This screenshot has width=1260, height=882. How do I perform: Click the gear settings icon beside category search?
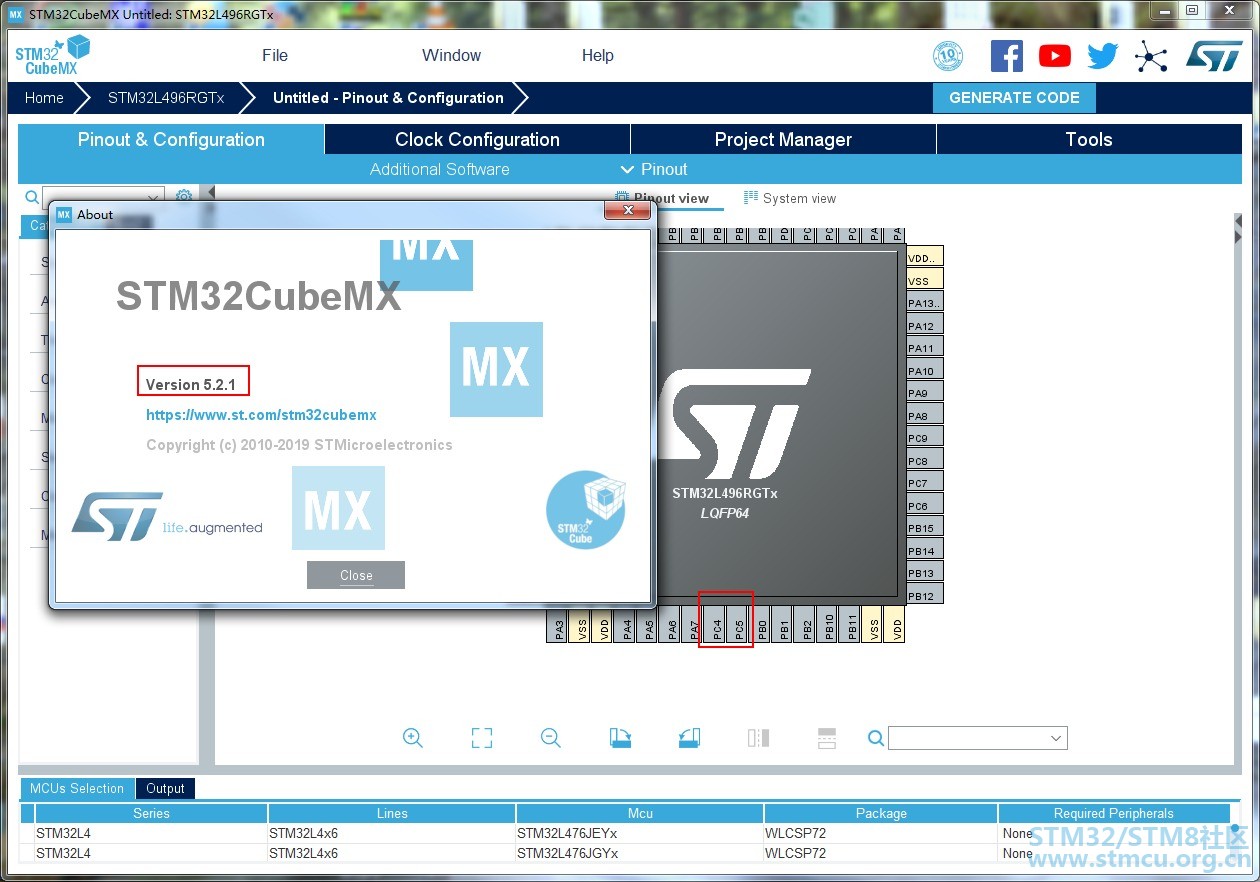tap(184, 197)
